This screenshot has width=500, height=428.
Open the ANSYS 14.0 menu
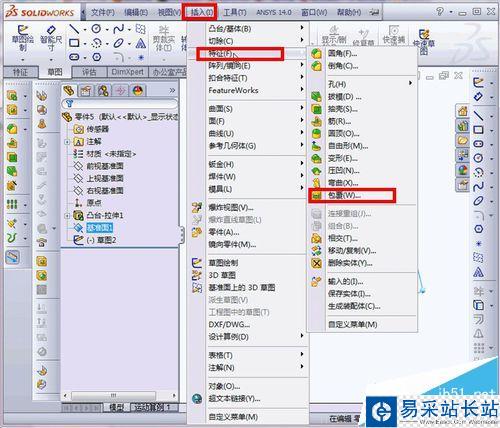274,12
